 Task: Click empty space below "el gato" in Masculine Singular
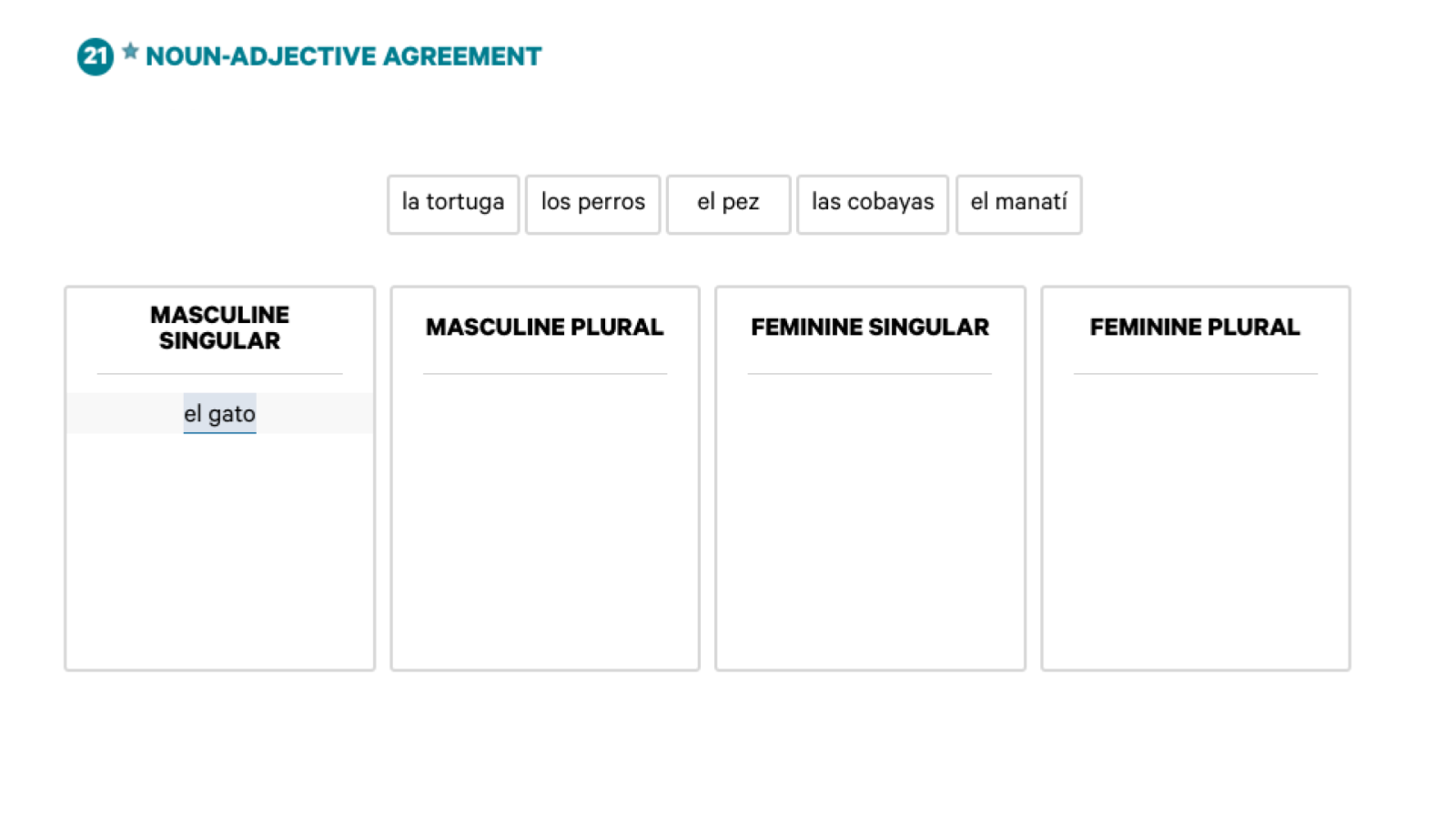tap(219, 546)
